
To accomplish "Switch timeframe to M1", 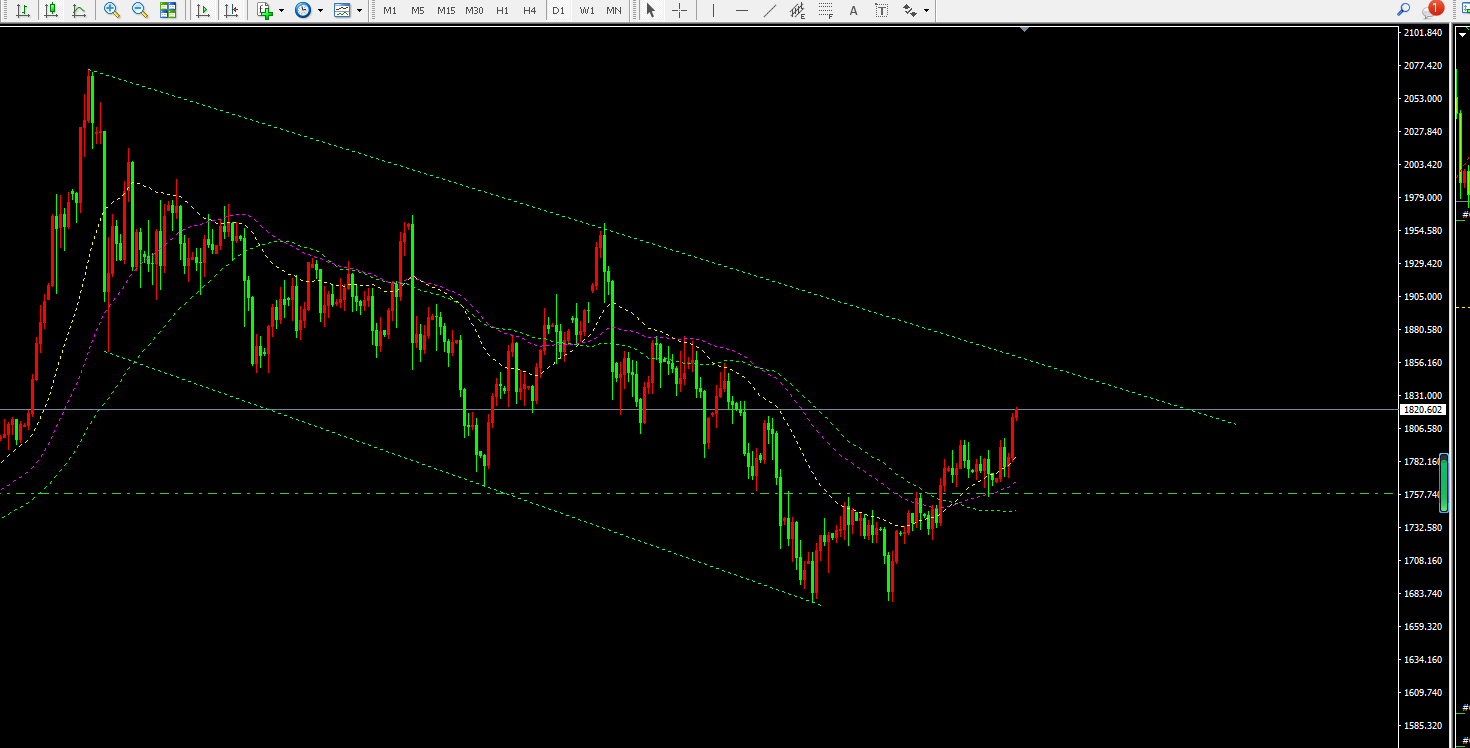I will 390,10.
